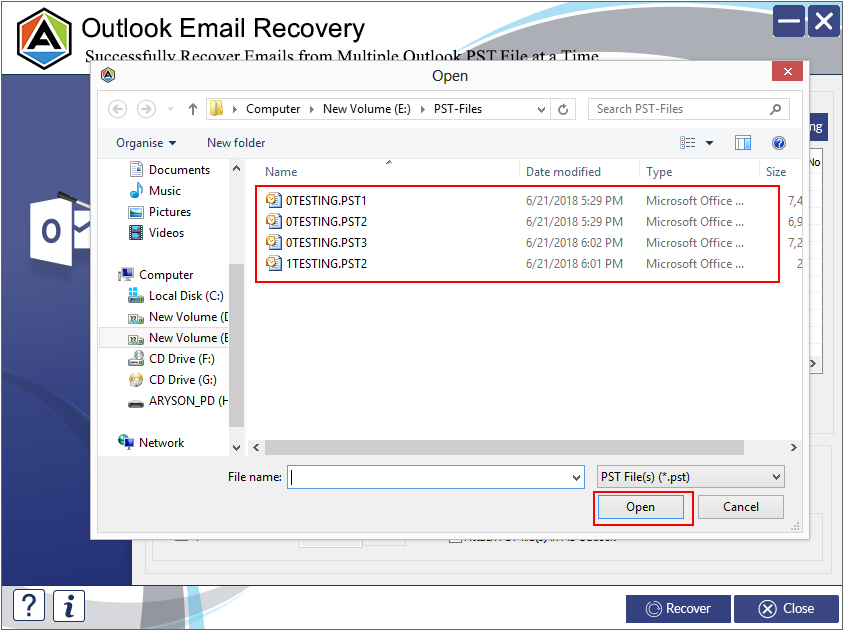
Task: Sort files by Type column
Action: (x=659, y=172)
